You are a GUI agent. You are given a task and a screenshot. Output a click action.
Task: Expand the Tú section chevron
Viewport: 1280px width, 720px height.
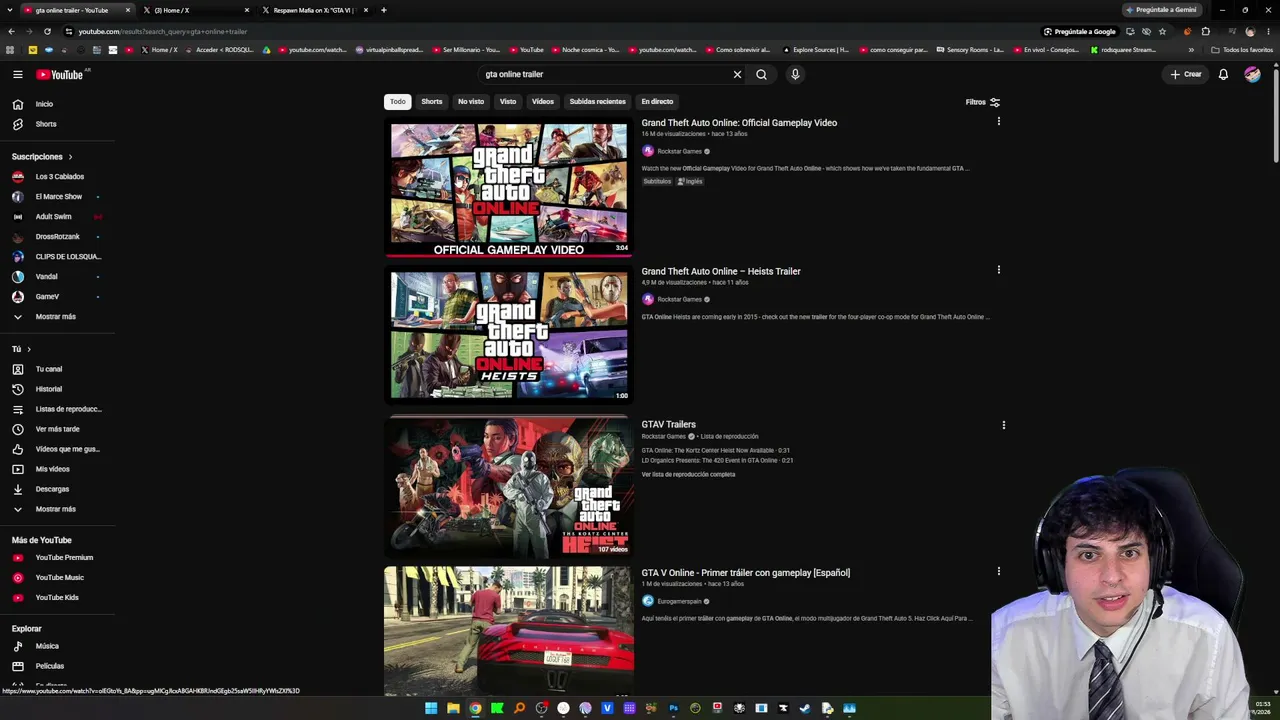tap(29, 349)
